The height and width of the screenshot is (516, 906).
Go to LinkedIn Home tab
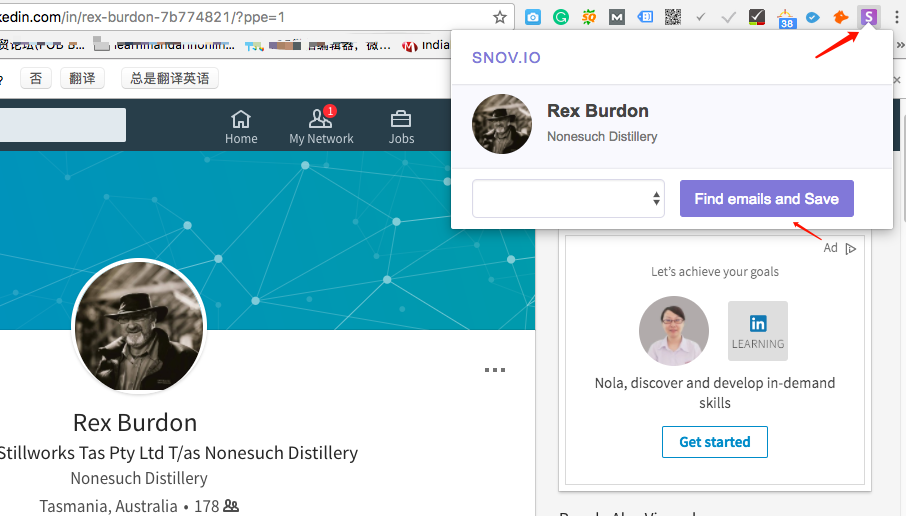click(241, 127)
